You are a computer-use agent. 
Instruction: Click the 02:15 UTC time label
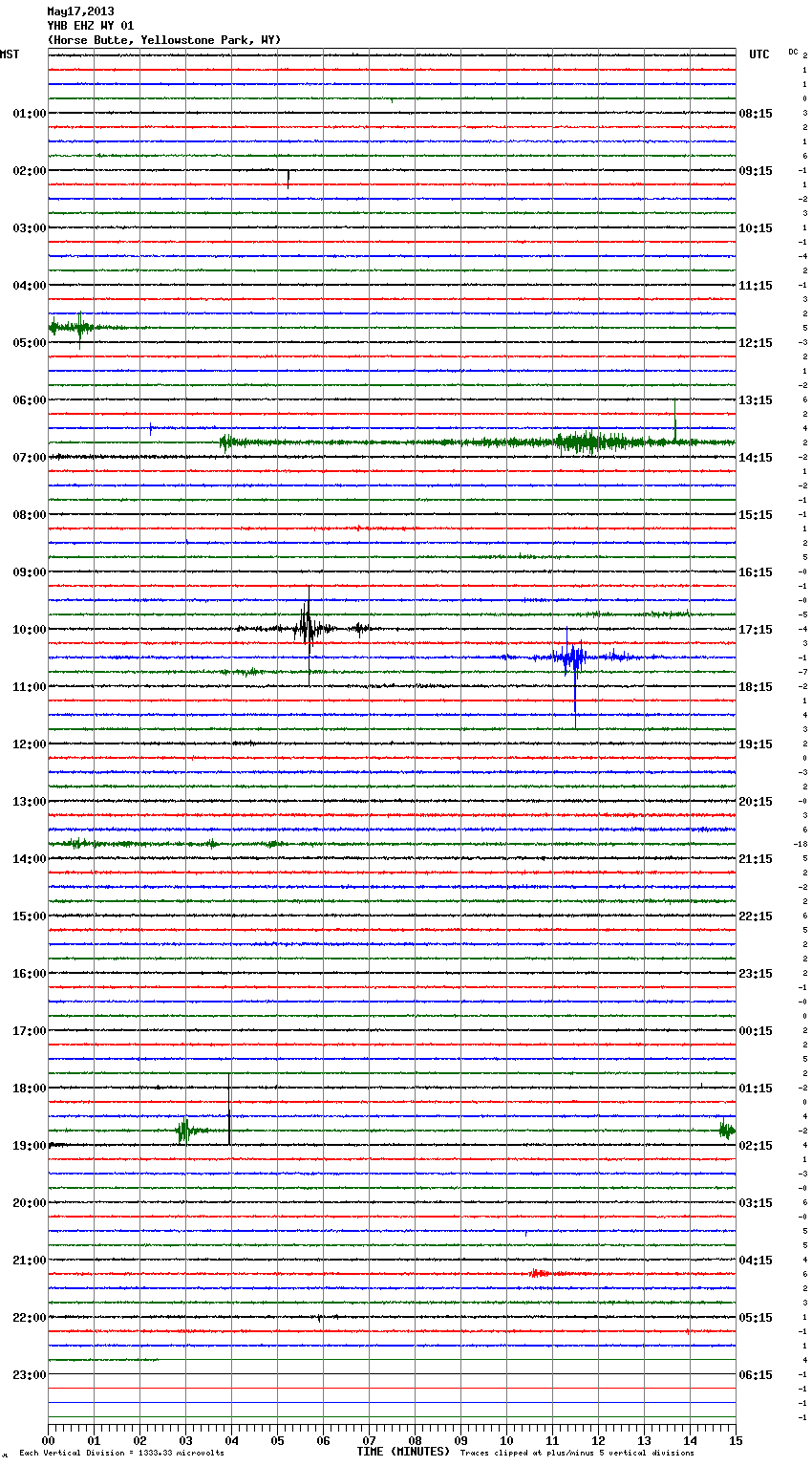[756, 1146]
